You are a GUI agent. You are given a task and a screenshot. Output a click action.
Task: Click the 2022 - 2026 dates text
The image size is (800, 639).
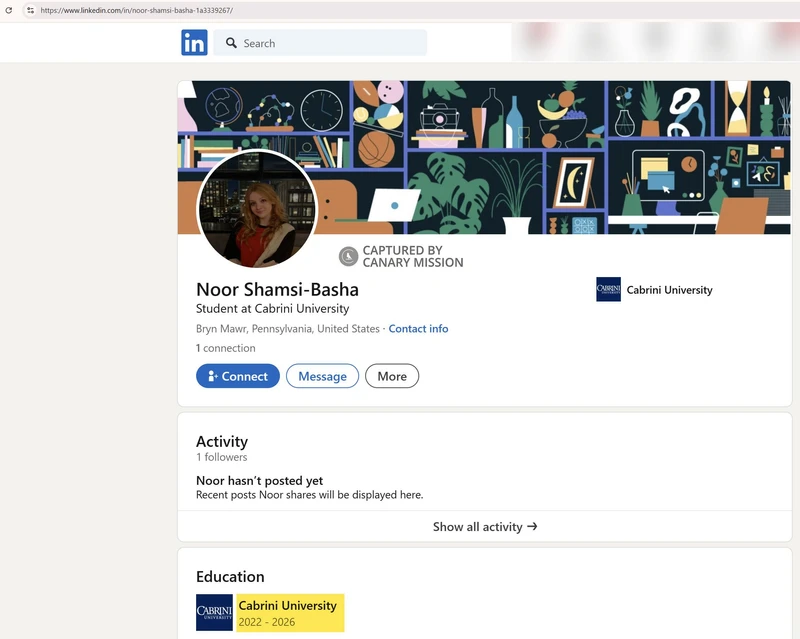coord(267,622)
